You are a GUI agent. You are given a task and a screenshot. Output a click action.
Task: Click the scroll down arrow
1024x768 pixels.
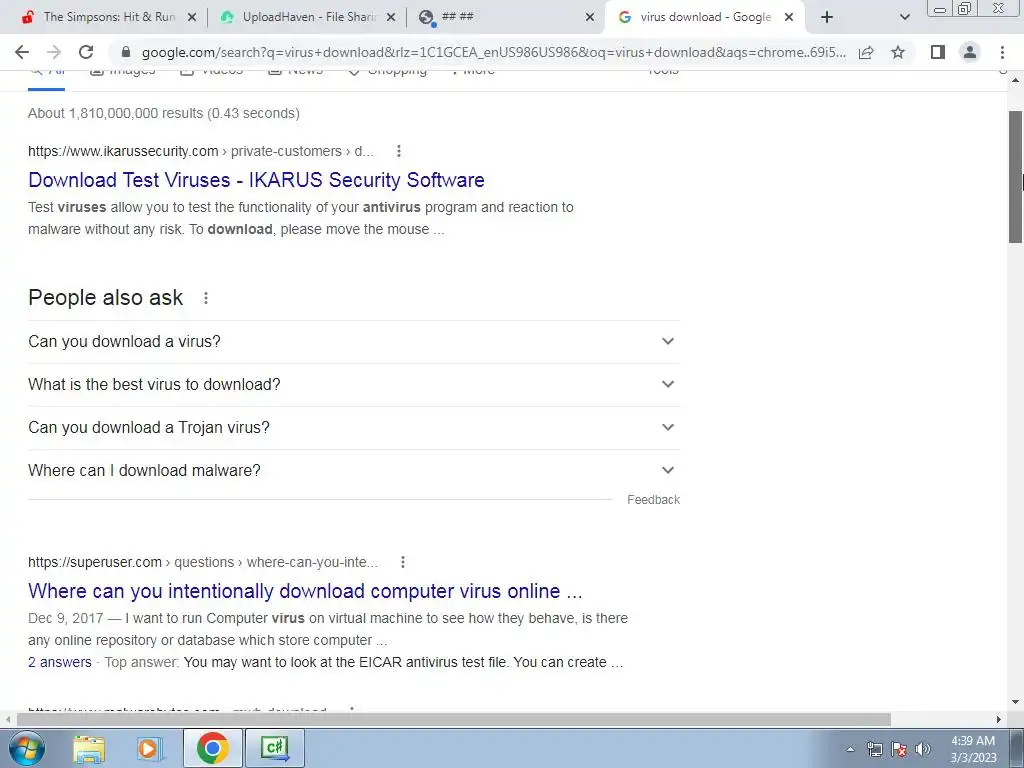click(x=1016, y=702)
